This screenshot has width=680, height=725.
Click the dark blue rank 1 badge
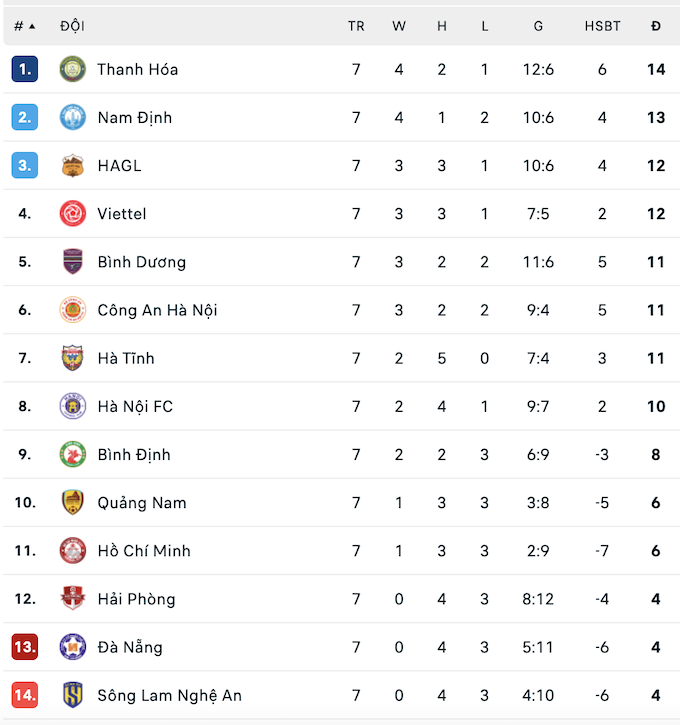25,69
